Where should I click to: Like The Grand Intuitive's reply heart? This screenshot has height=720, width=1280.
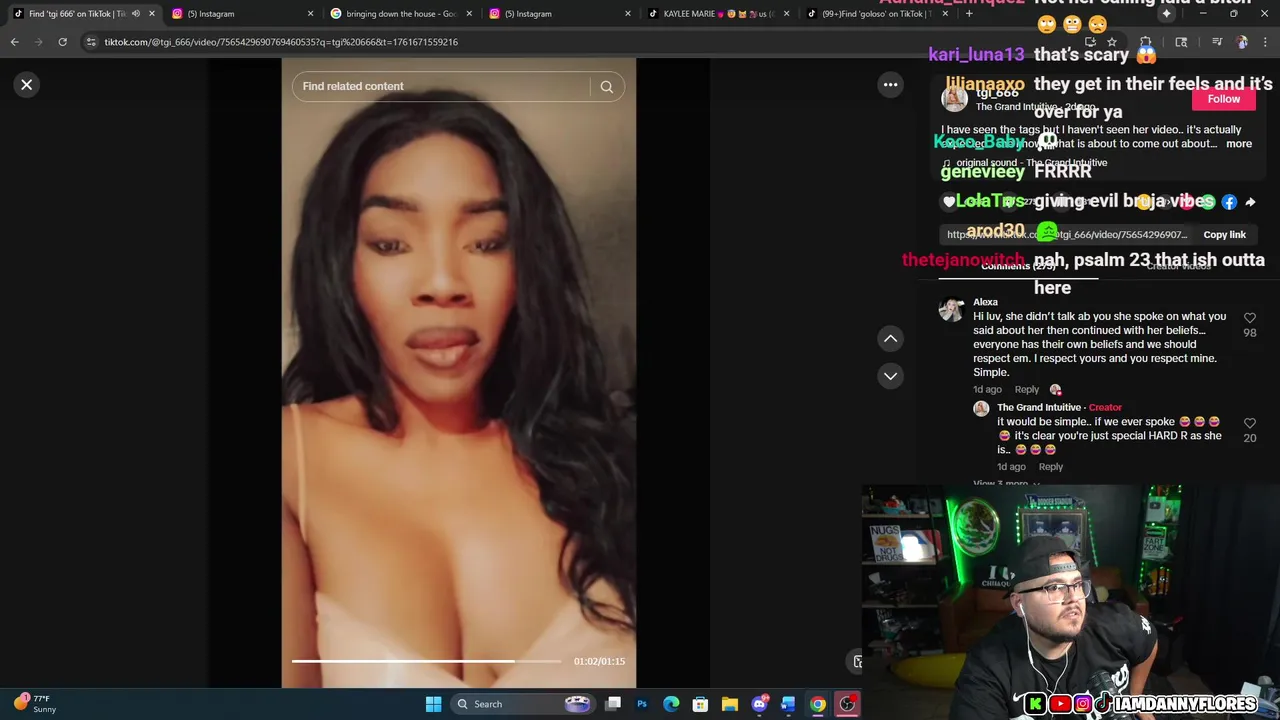click(x=1249, y=424)
